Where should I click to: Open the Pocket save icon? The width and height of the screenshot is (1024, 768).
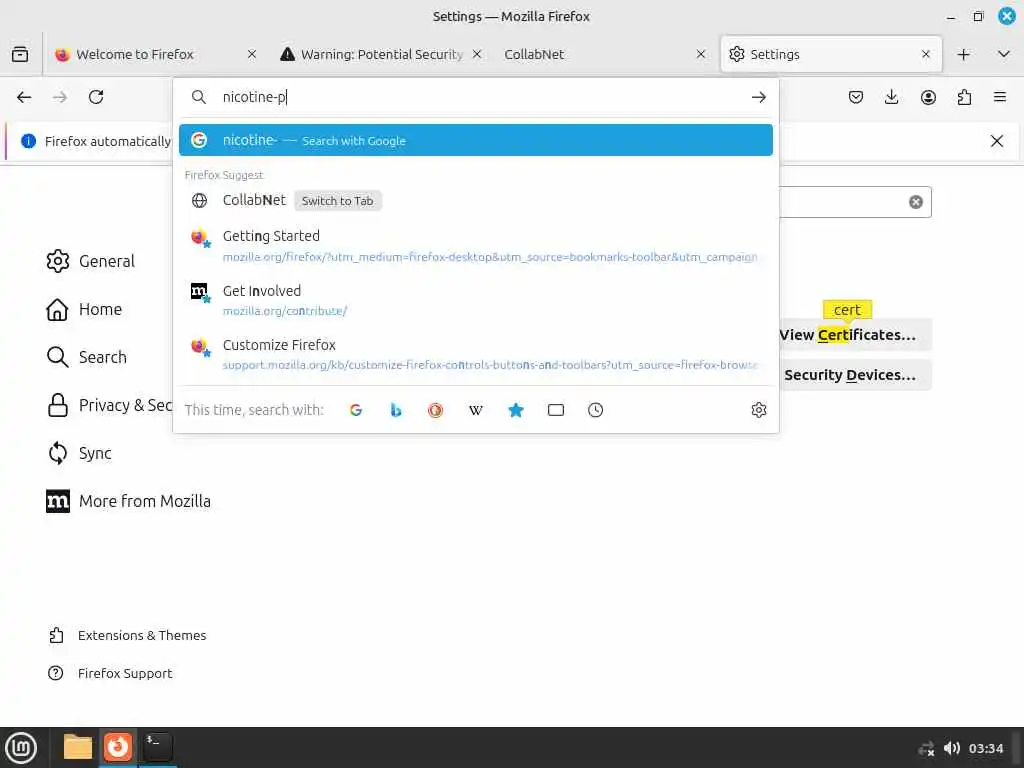856,97
